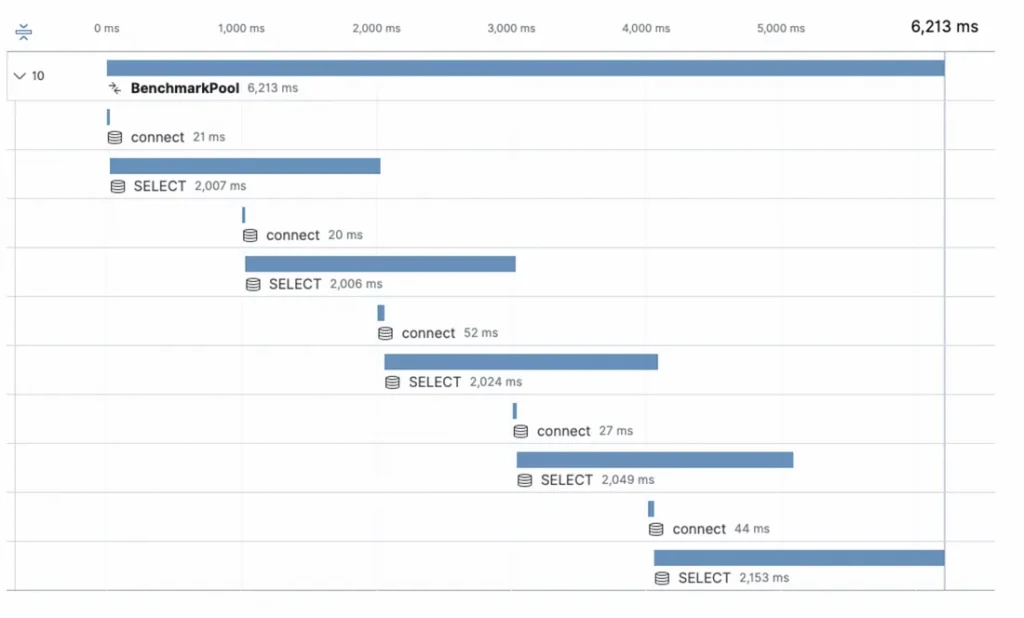This screenshot has height=618, width=1024.
Task: Open the BenchmarkPool span name
Action: click(185, 88)
